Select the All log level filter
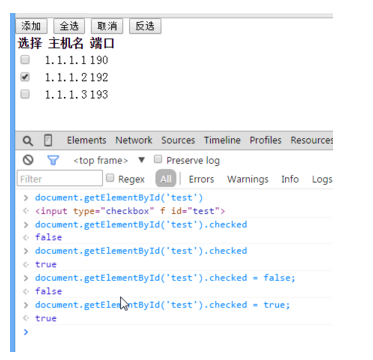 (166, 179)
